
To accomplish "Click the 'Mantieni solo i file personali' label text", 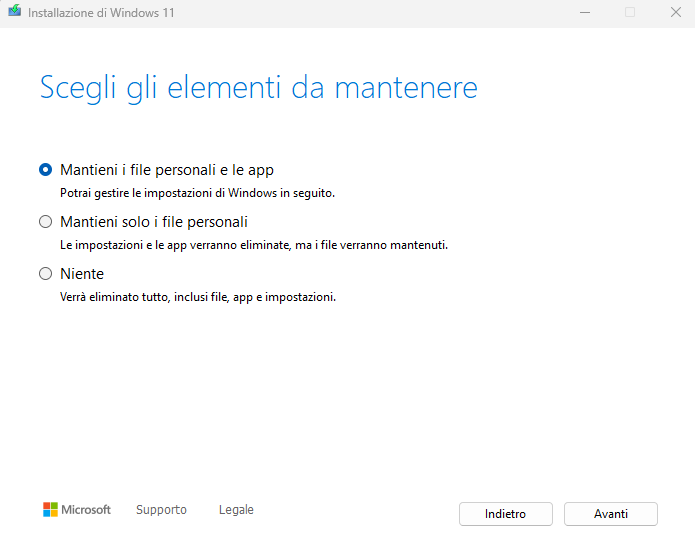I will (153, 222).
